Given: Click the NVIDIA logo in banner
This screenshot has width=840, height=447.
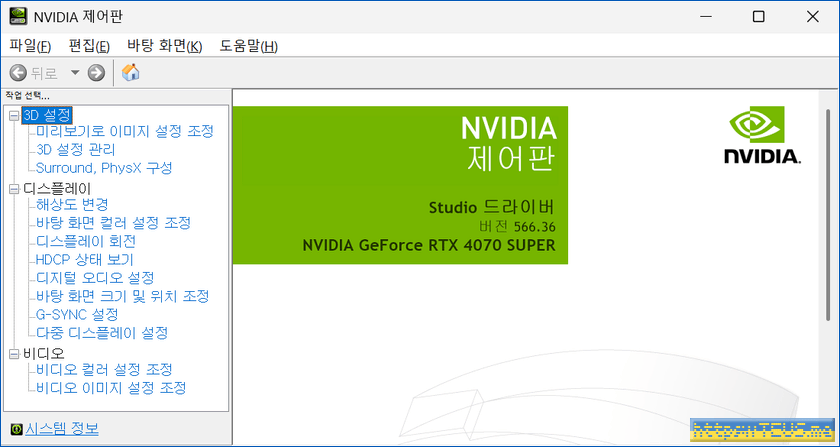Looking at the screenshot, I should click(x=763, y=137).
